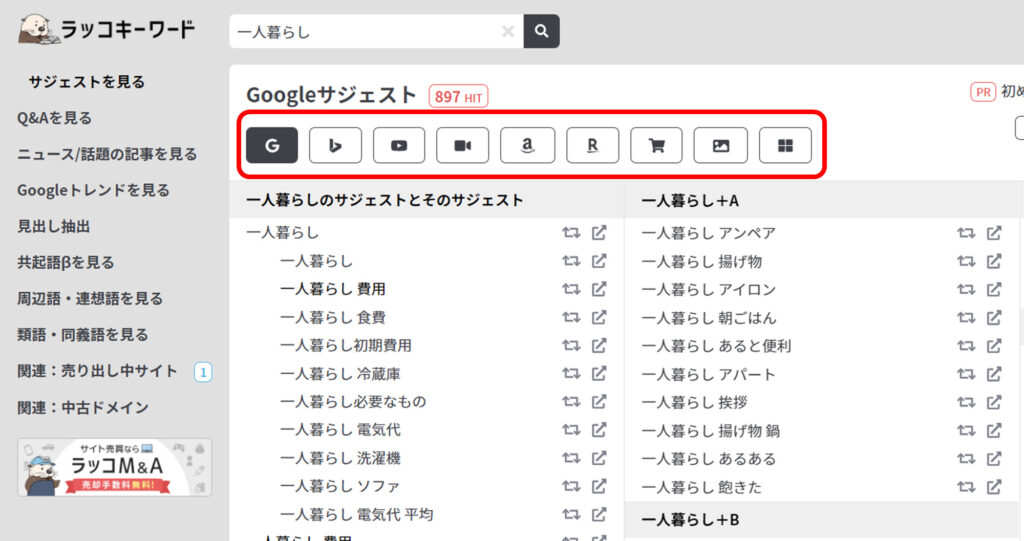
Task: Click keyword 一人暮らし 冷蔵庫
Action: 340,373
